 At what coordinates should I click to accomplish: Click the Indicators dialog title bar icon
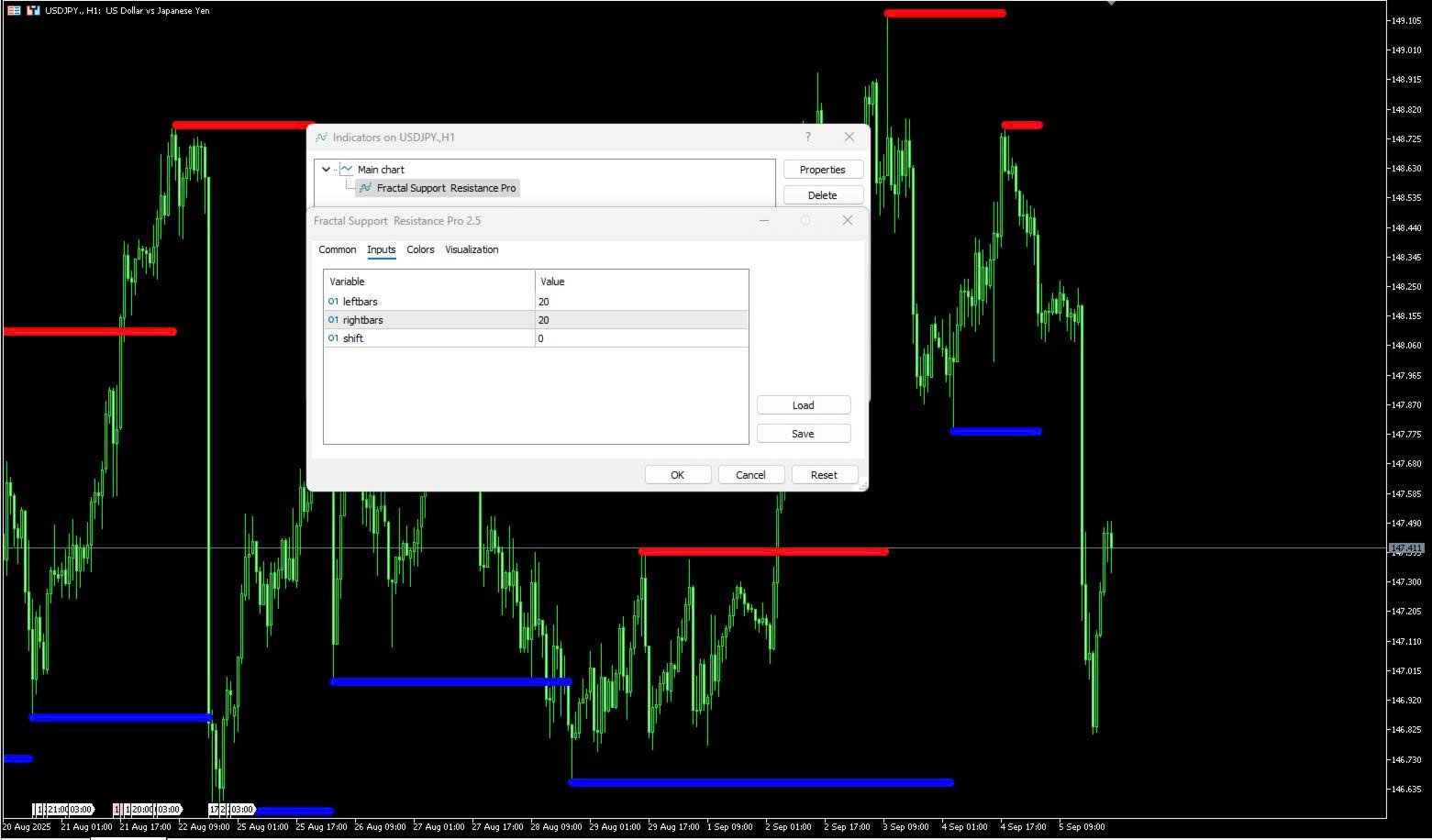click(321, 138)
